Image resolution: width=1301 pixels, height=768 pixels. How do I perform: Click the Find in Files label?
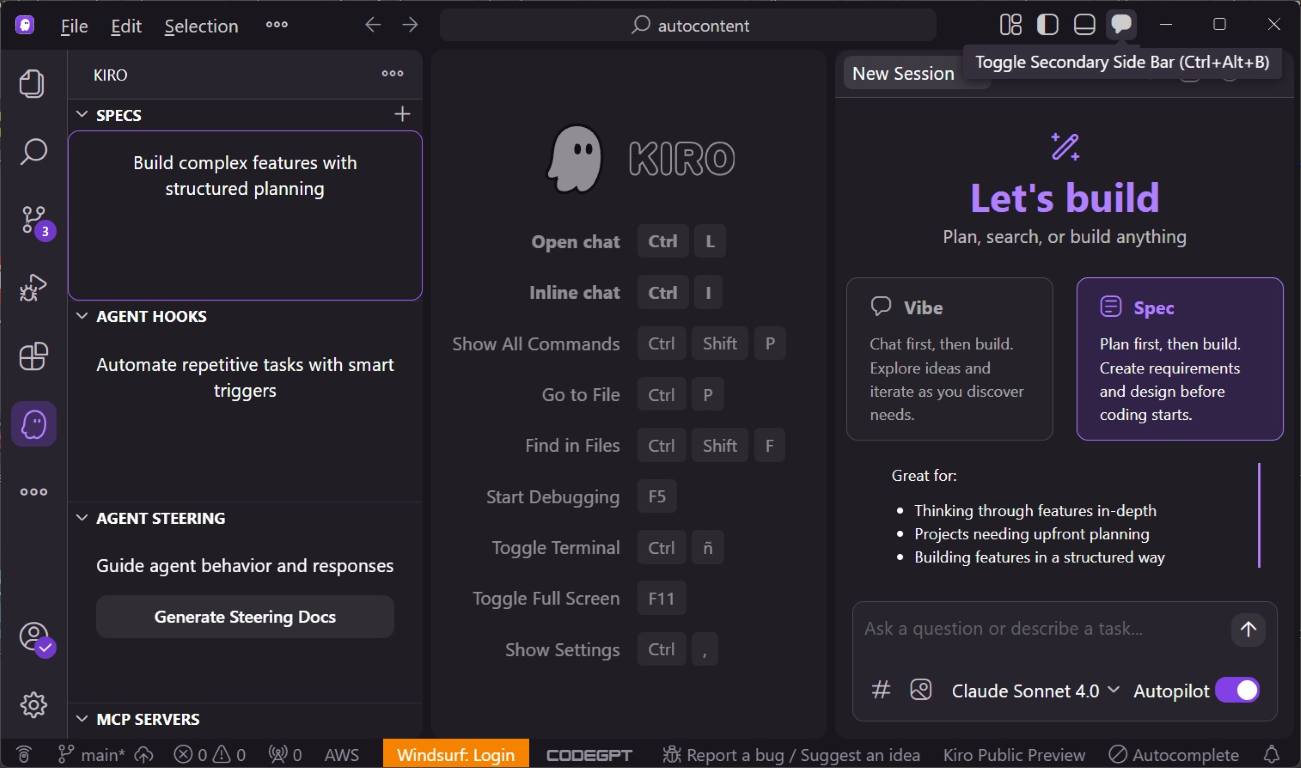click(x=573, y=446)
